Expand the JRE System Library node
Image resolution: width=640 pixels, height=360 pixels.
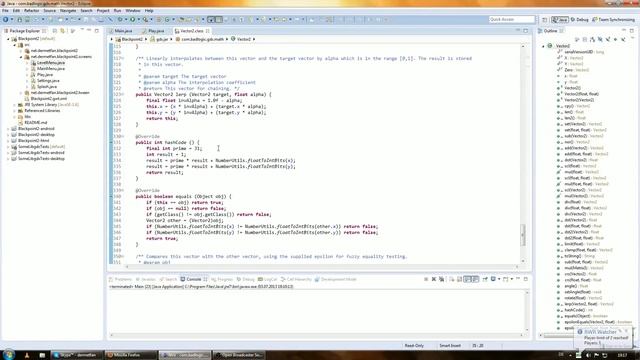click(x=15, y=105)
